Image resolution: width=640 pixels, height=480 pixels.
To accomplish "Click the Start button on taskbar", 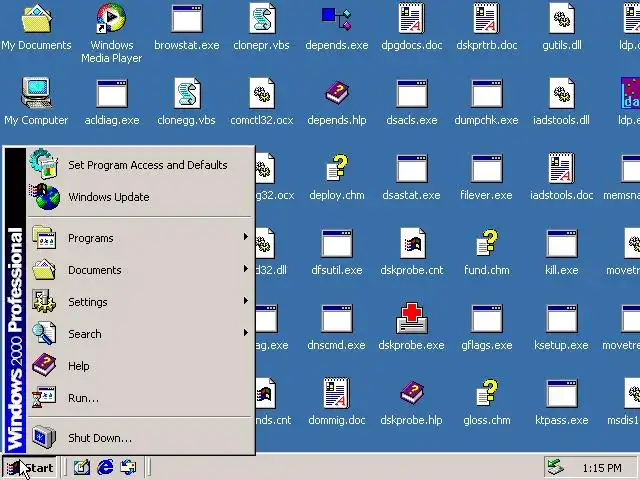I will pyautogui.click(x=29, y=468).
